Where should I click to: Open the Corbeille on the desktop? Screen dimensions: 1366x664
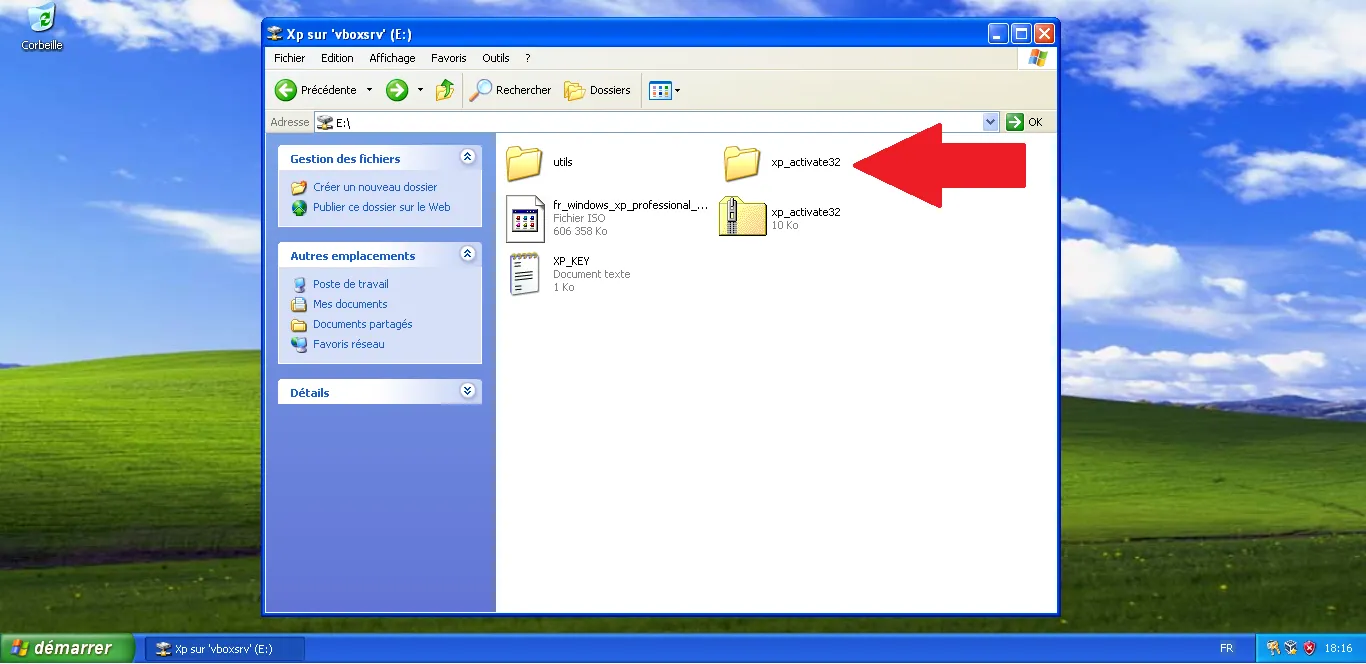(40, 18)
